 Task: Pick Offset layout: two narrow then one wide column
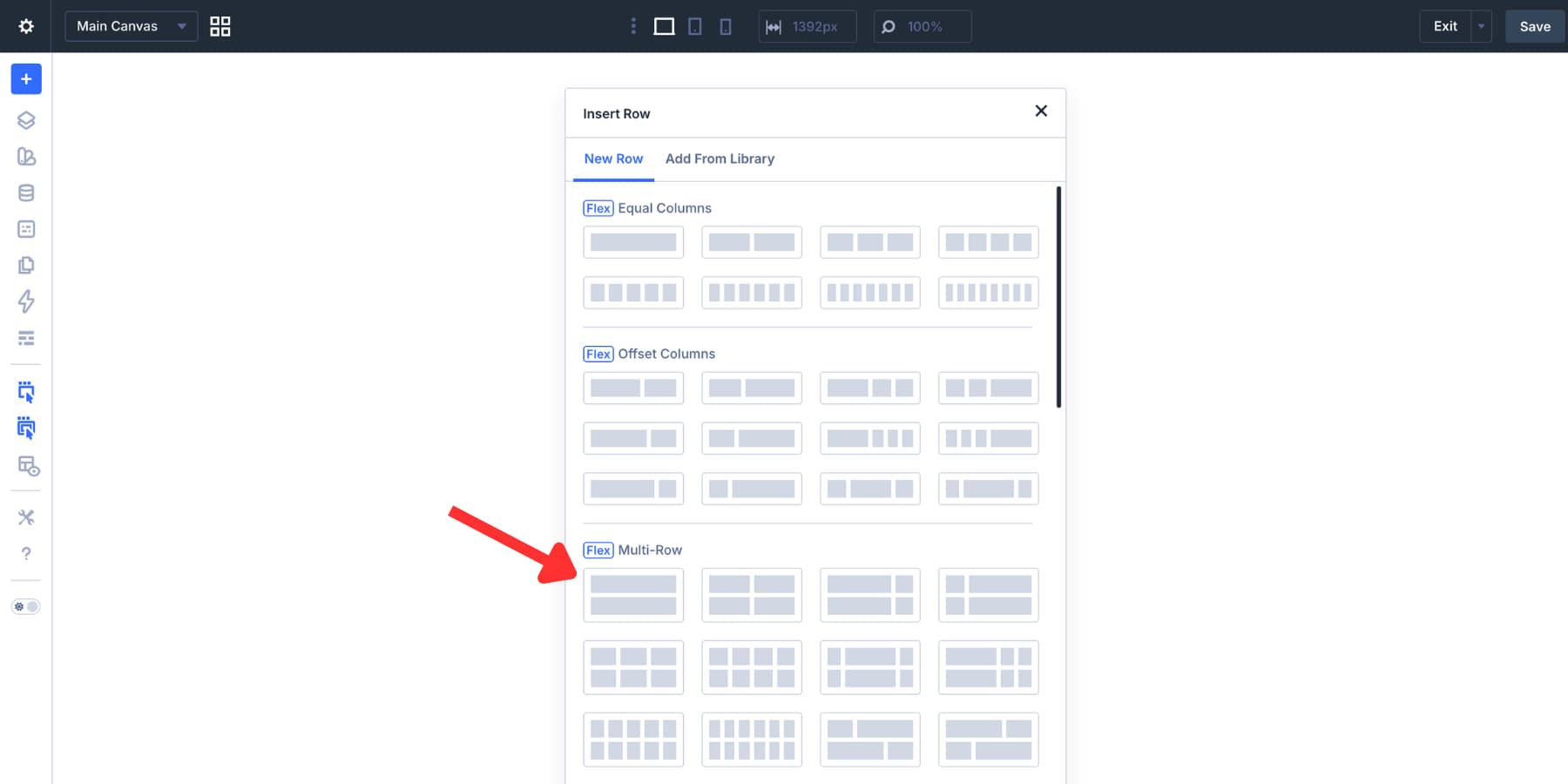[x=989, y=388]
